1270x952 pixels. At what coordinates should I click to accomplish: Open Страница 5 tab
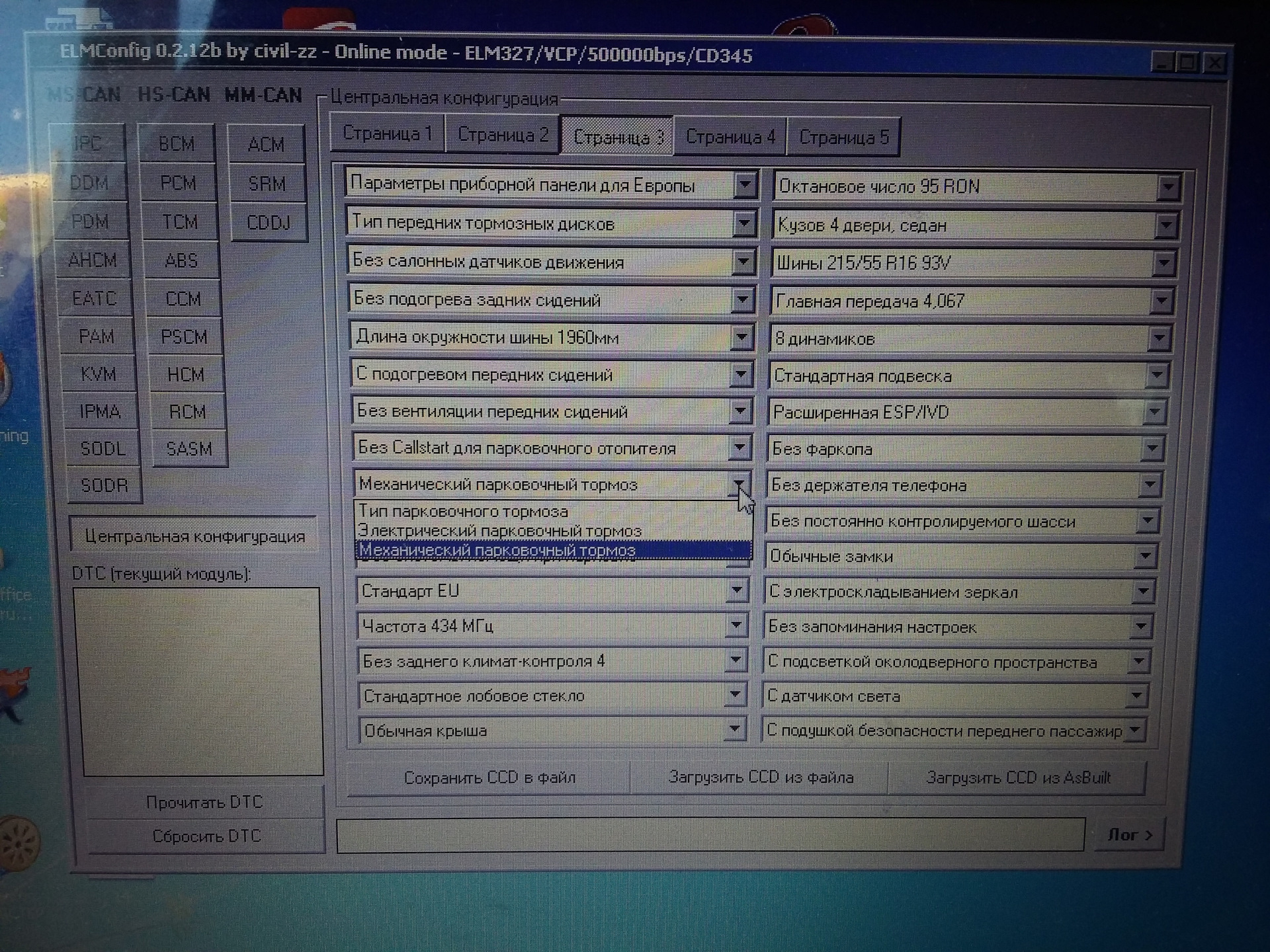pos(843,138)
